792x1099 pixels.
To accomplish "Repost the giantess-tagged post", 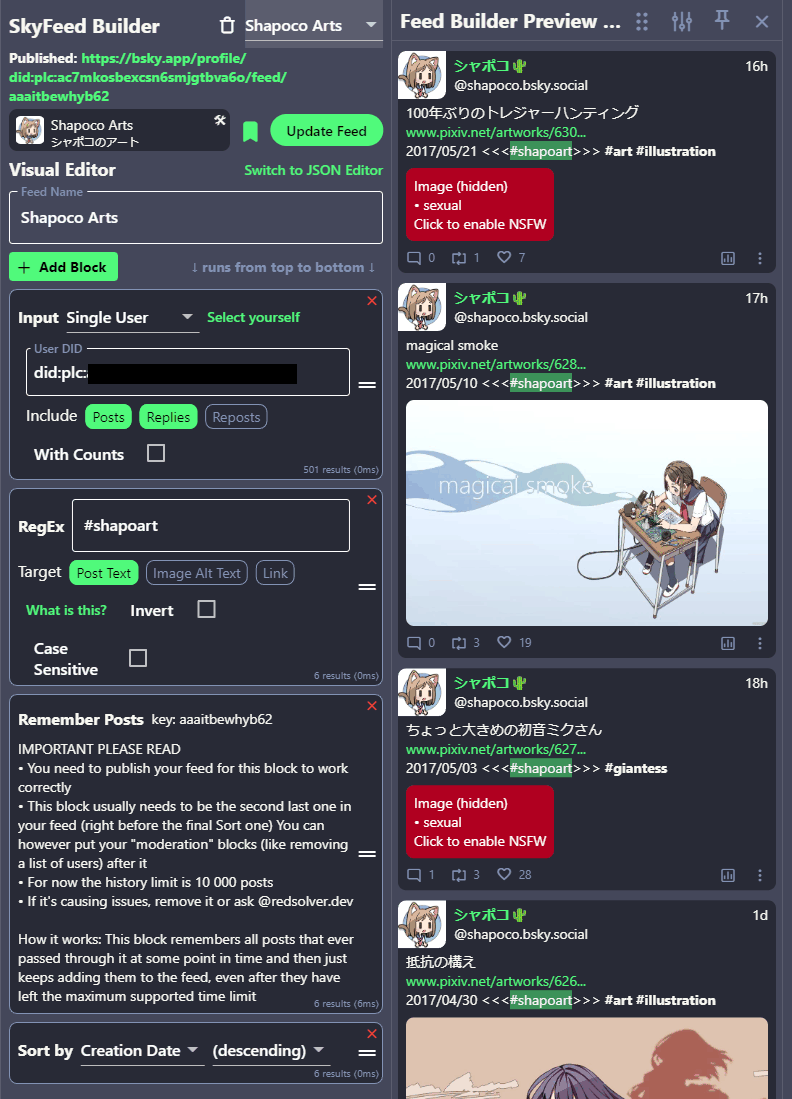I will [459, 875].
